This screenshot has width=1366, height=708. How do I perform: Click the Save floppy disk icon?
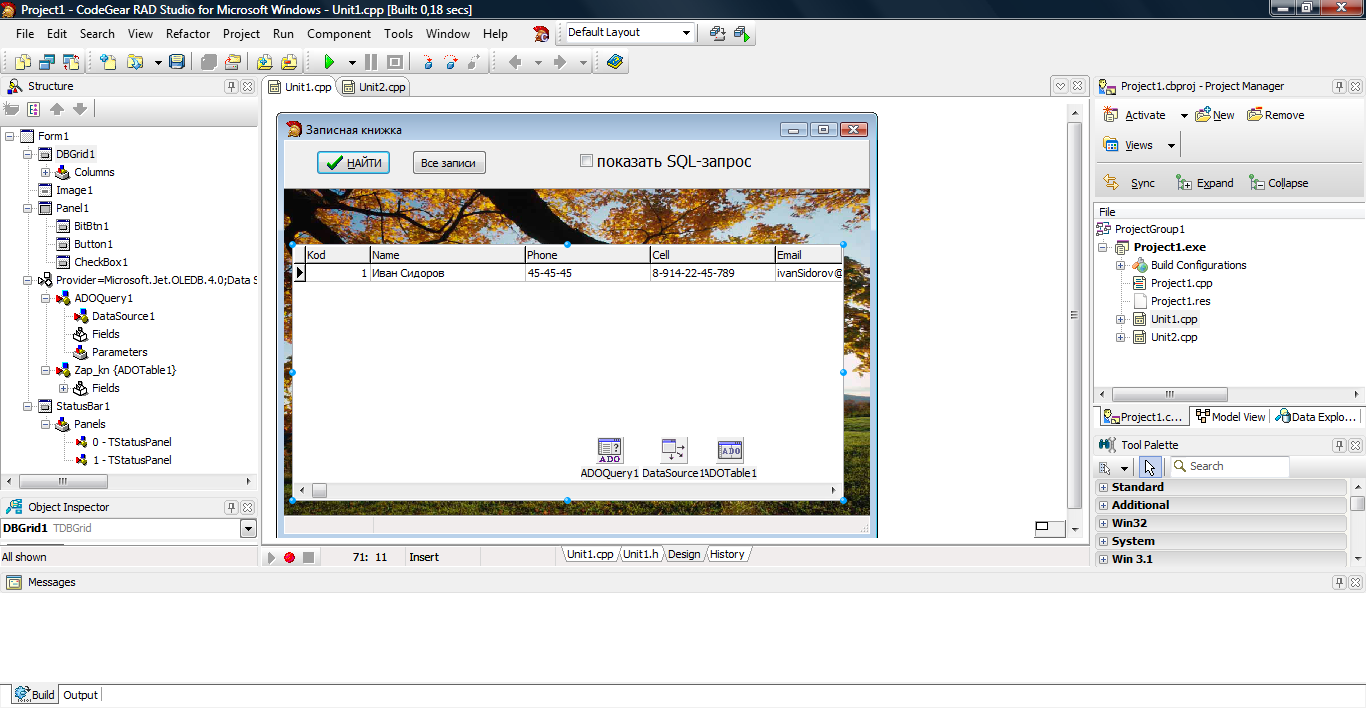click(177, 62)
